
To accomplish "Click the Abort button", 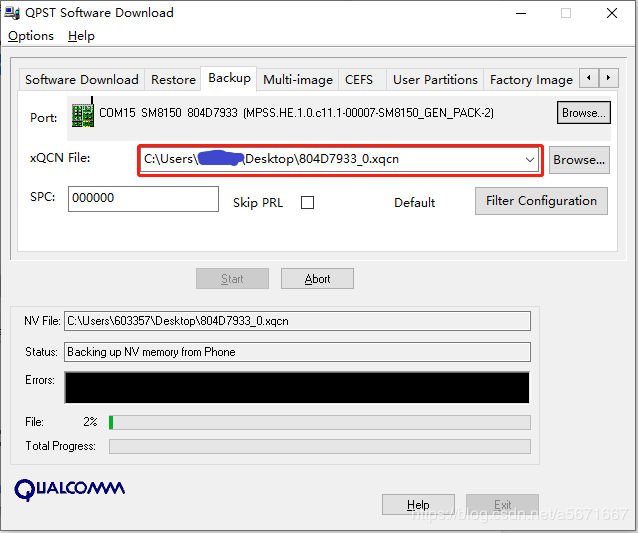I will coord(317,279).
